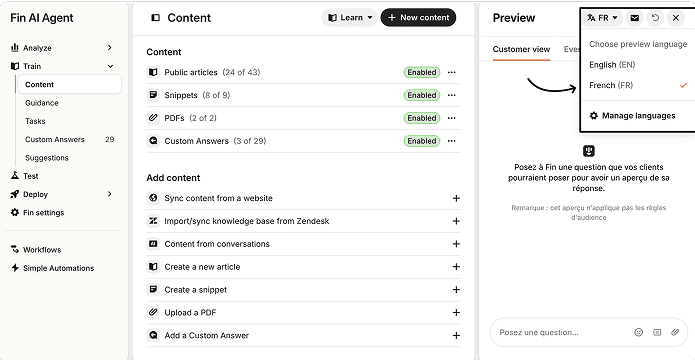Click plus for Create a snippet
This screenshot has width=695, height=360.
456,290
